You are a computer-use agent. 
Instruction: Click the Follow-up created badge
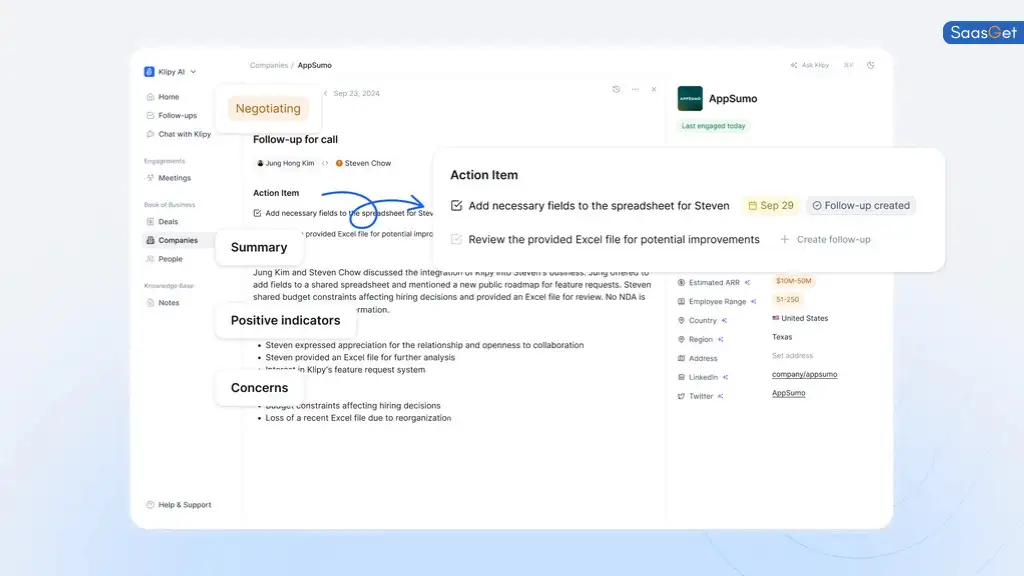click(x=861, y=206)
